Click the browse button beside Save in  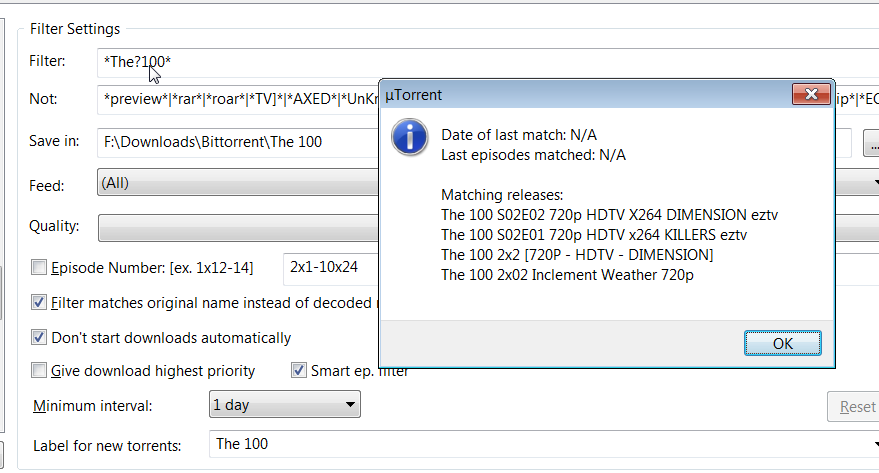(872, 143)
